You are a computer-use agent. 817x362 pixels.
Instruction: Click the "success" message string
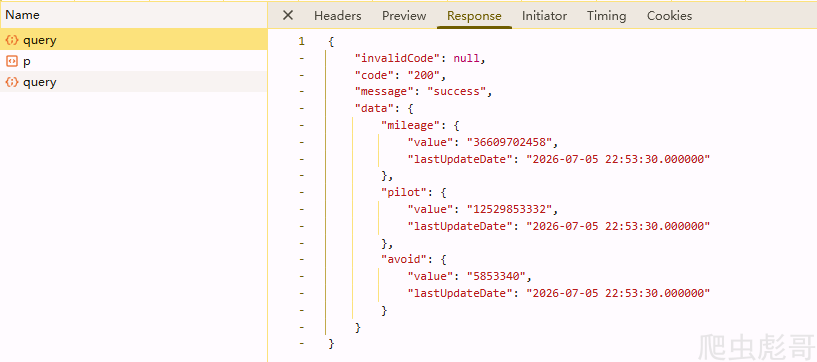(x=456, y=92)
